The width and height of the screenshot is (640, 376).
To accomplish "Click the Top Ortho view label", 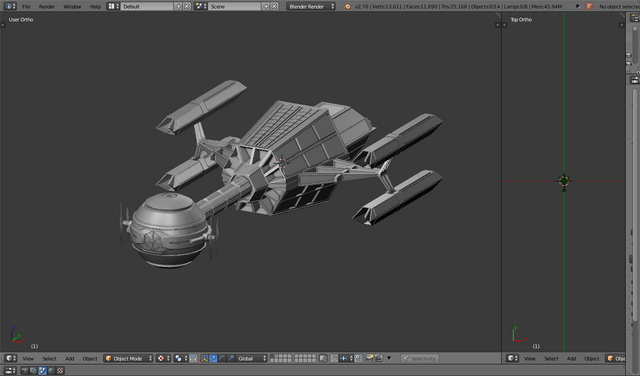I will tap(521, 19).
